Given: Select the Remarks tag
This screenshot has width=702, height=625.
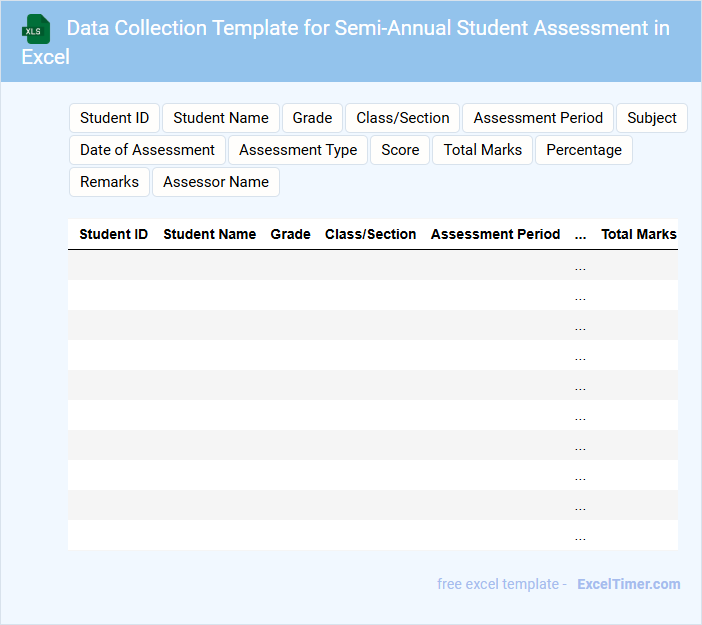Looking at the screenshot, I should point(109,182).
